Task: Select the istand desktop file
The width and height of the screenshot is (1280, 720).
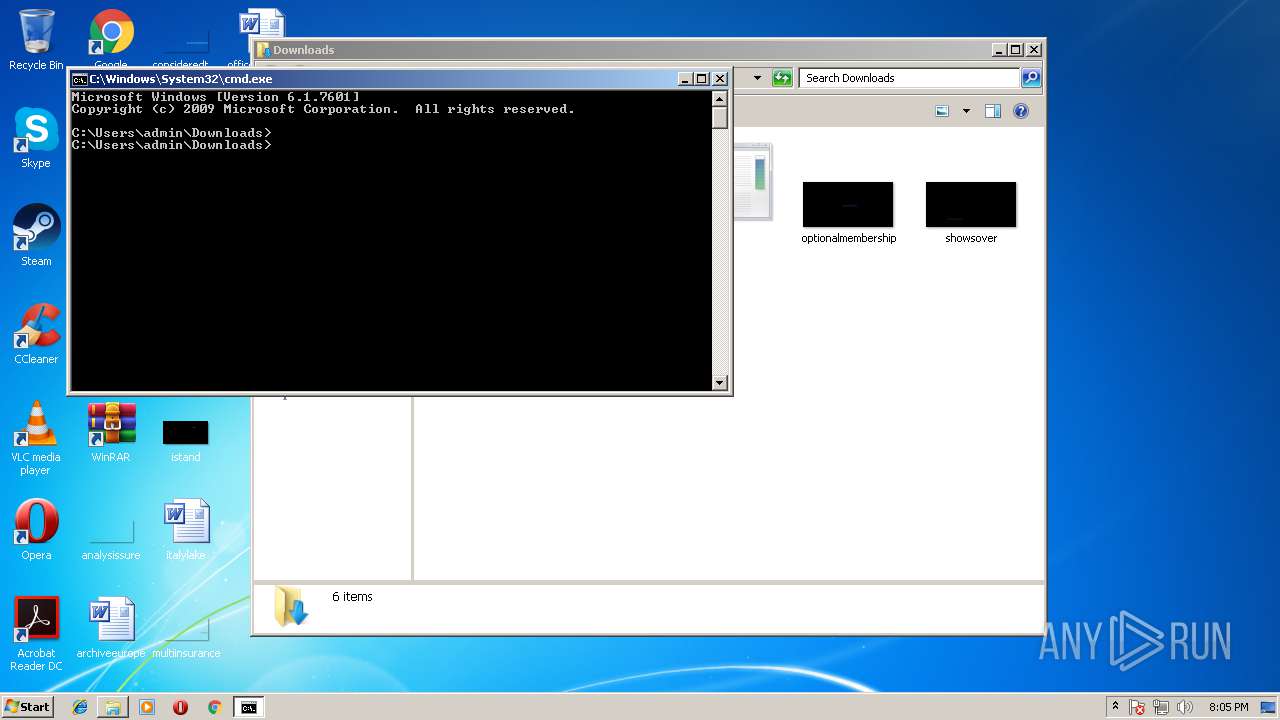Action: (186, 440)
